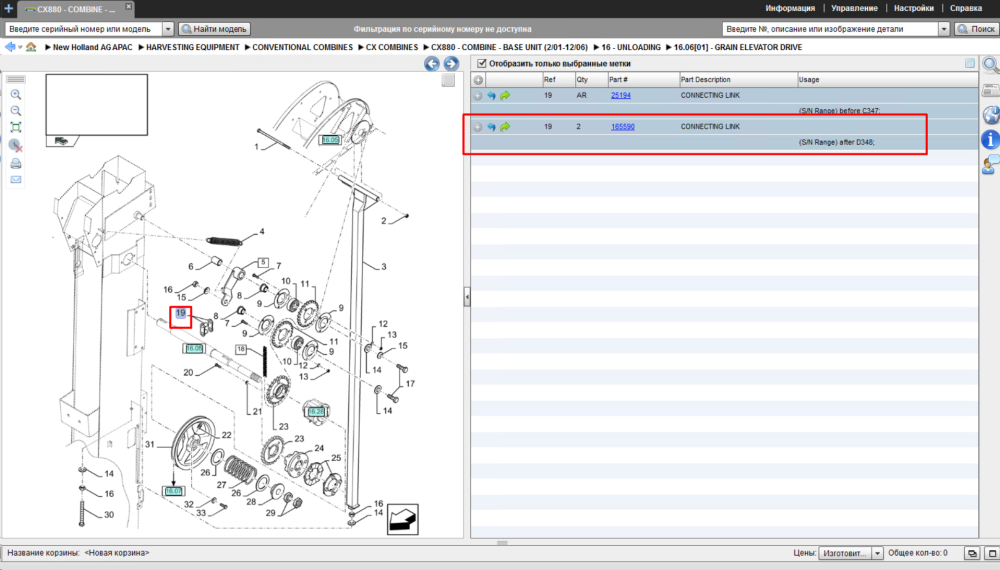This screenshot has width=1000, height=570.
Task: Fit diagram to window
Action: [16, 128]
